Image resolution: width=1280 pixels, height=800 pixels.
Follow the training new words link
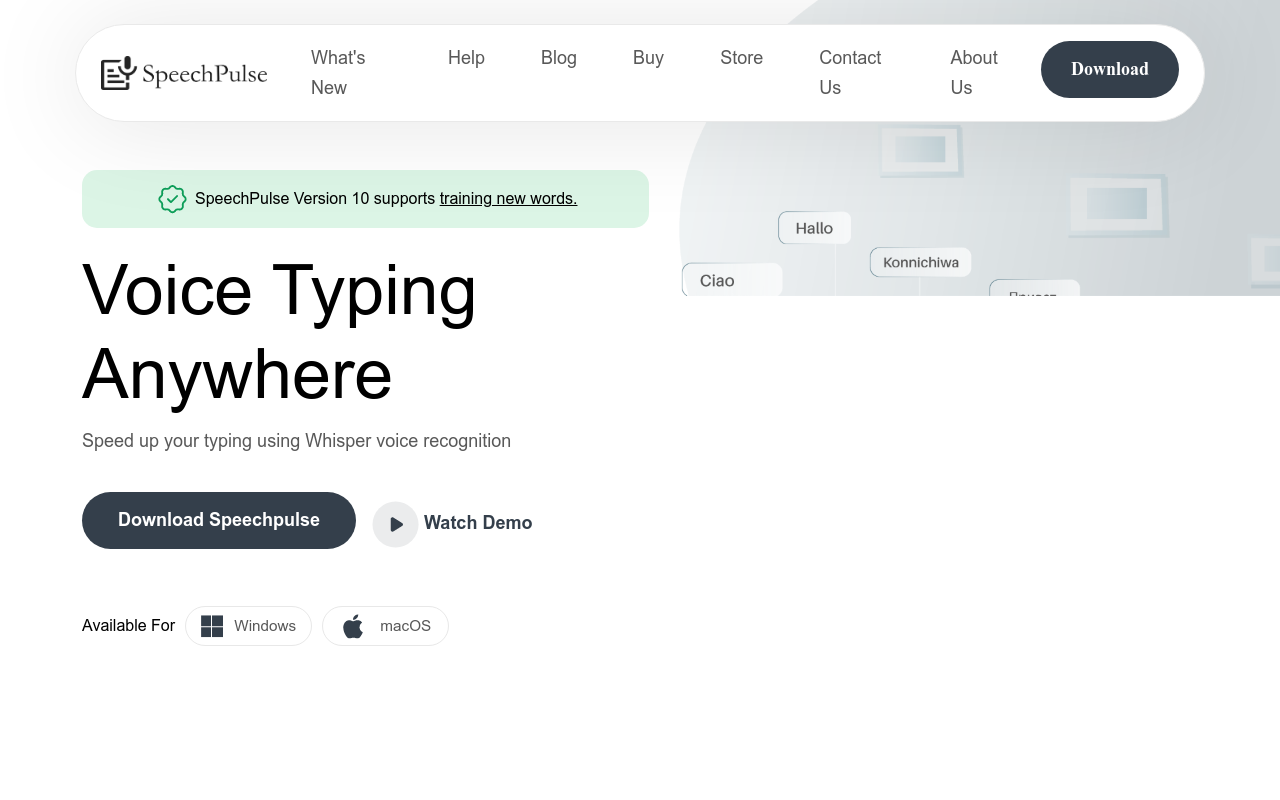click(508, 198)
